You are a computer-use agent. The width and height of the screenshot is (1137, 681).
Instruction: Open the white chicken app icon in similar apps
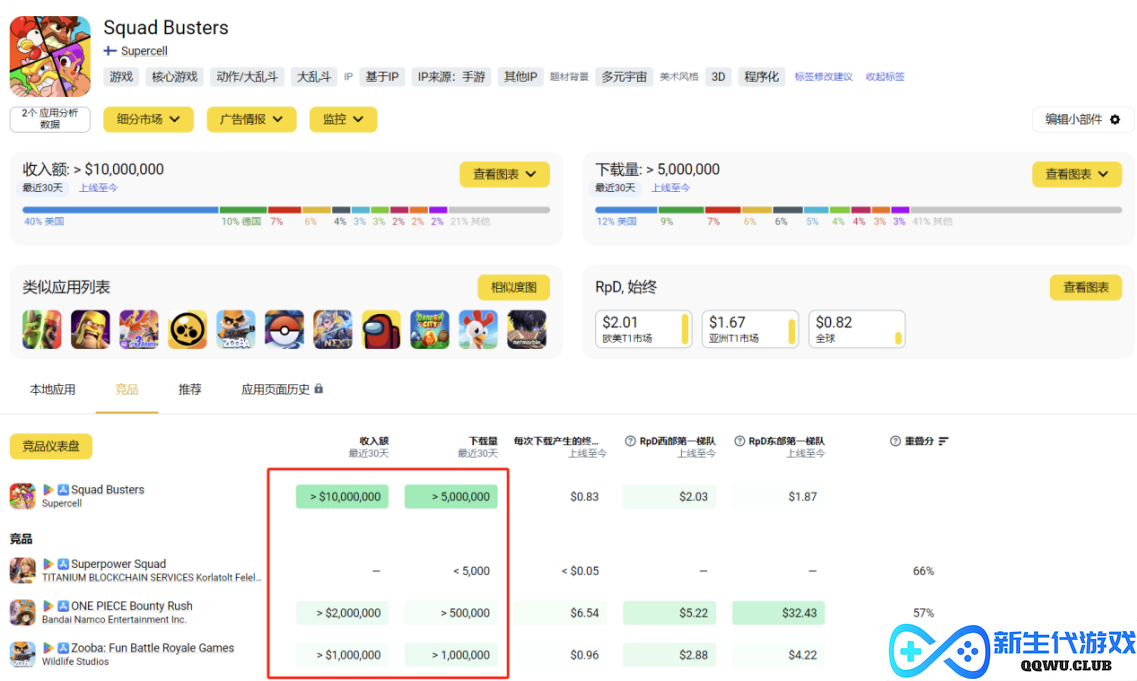click(479, 329)
